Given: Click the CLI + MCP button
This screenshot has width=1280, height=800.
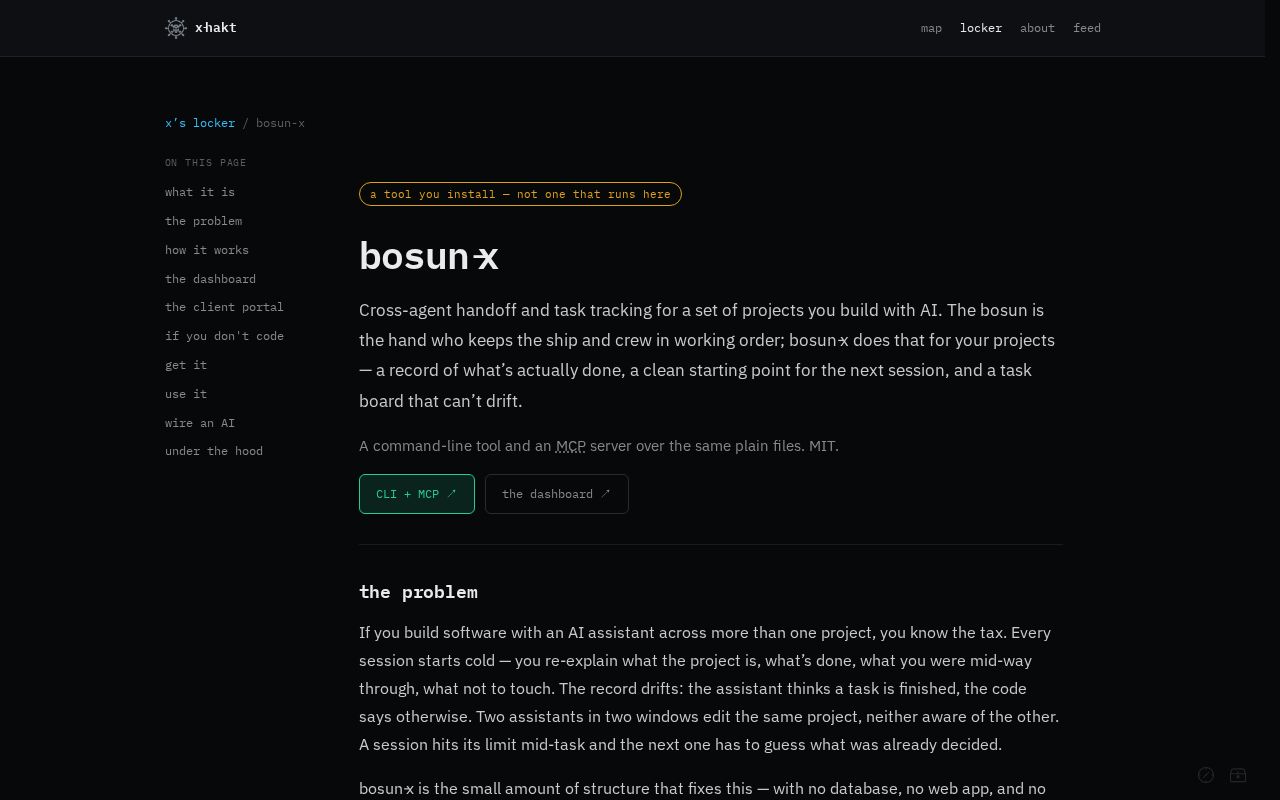Looking at the screenshot, I should [x=417, y=494].
